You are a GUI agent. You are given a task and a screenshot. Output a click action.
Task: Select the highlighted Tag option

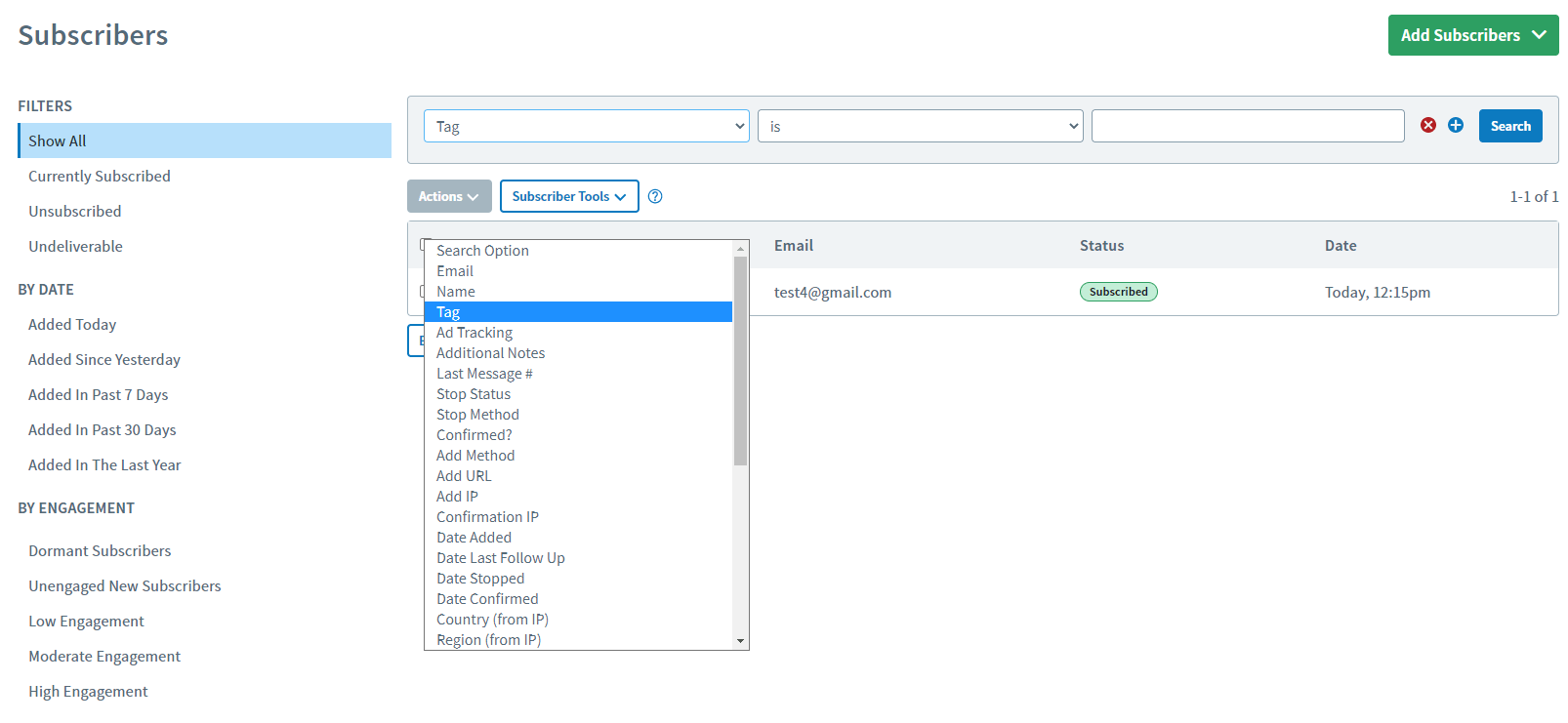tap(578, 312)
